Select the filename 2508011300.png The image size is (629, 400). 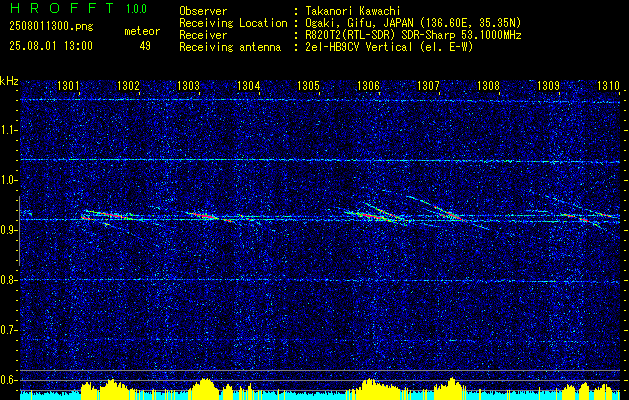tap(51, 27)
